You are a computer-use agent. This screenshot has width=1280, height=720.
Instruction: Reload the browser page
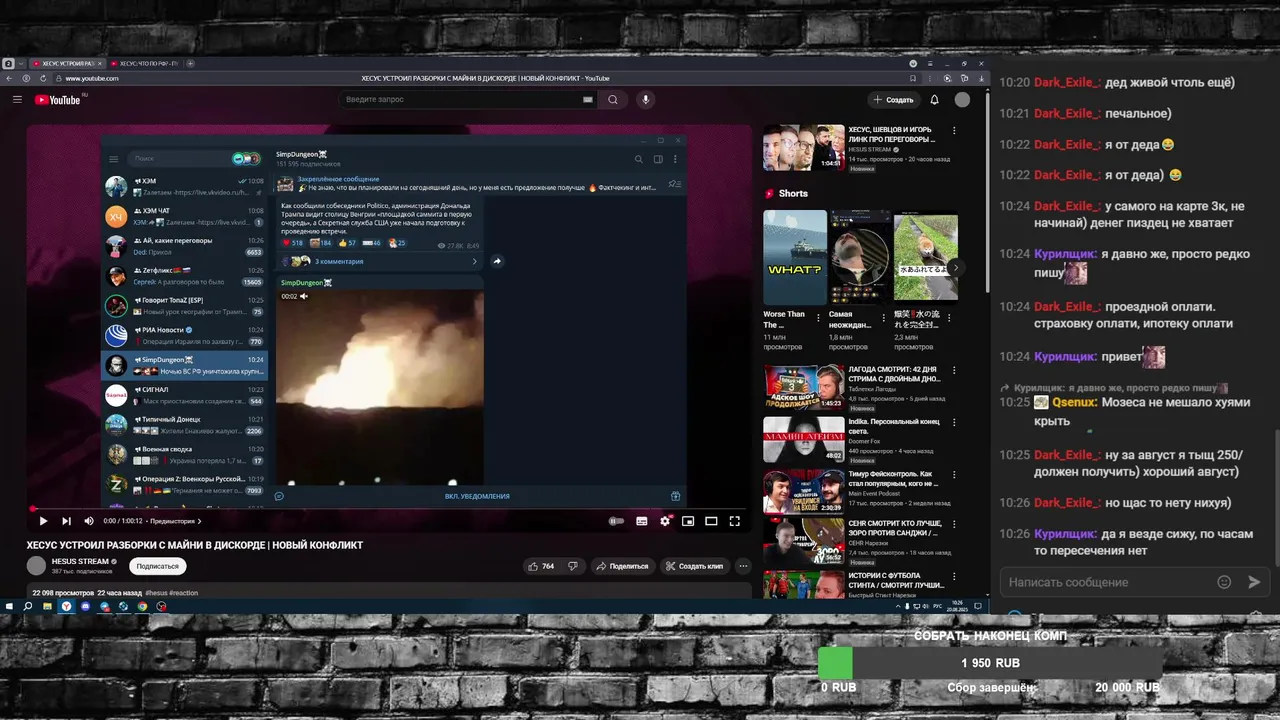point(41,78)
